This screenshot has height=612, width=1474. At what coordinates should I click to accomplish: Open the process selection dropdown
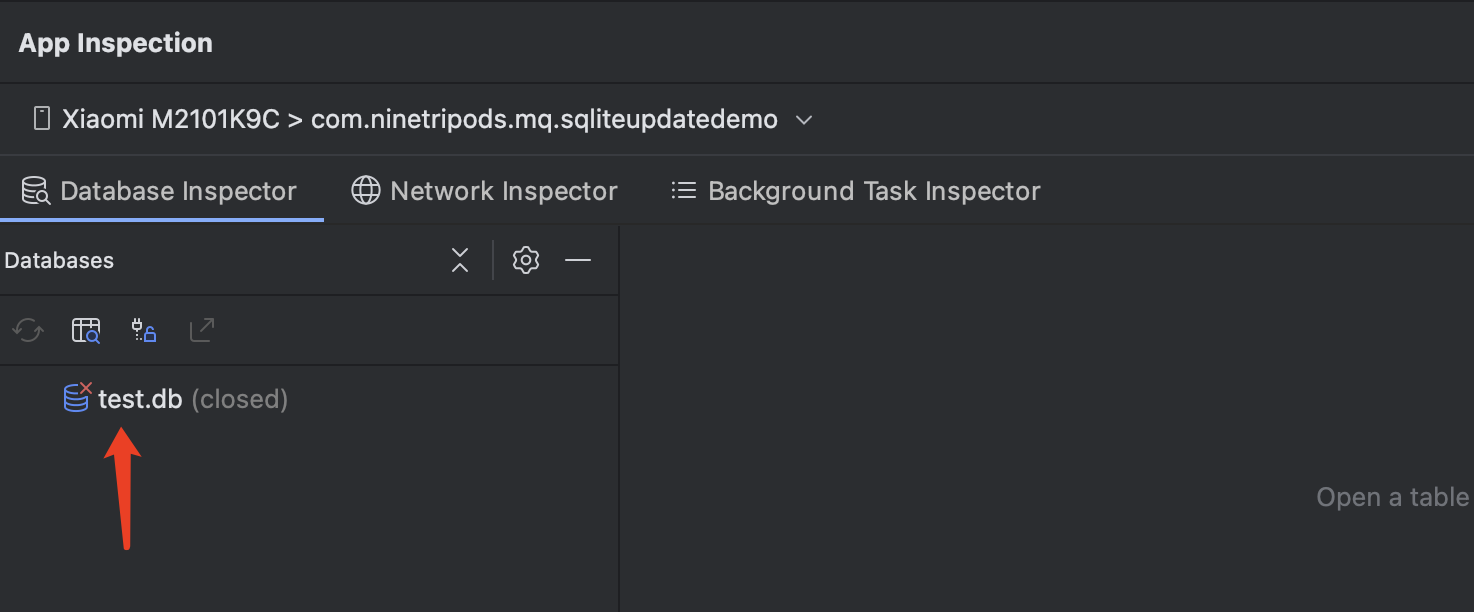[x=803, y=119]
